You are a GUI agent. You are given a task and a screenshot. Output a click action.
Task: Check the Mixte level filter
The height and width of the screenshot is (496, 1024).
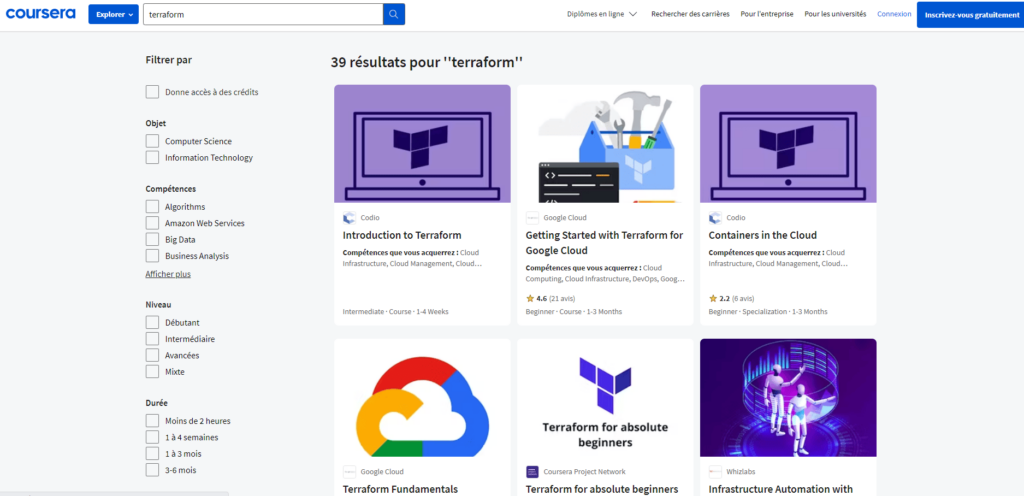coord(152,371)
